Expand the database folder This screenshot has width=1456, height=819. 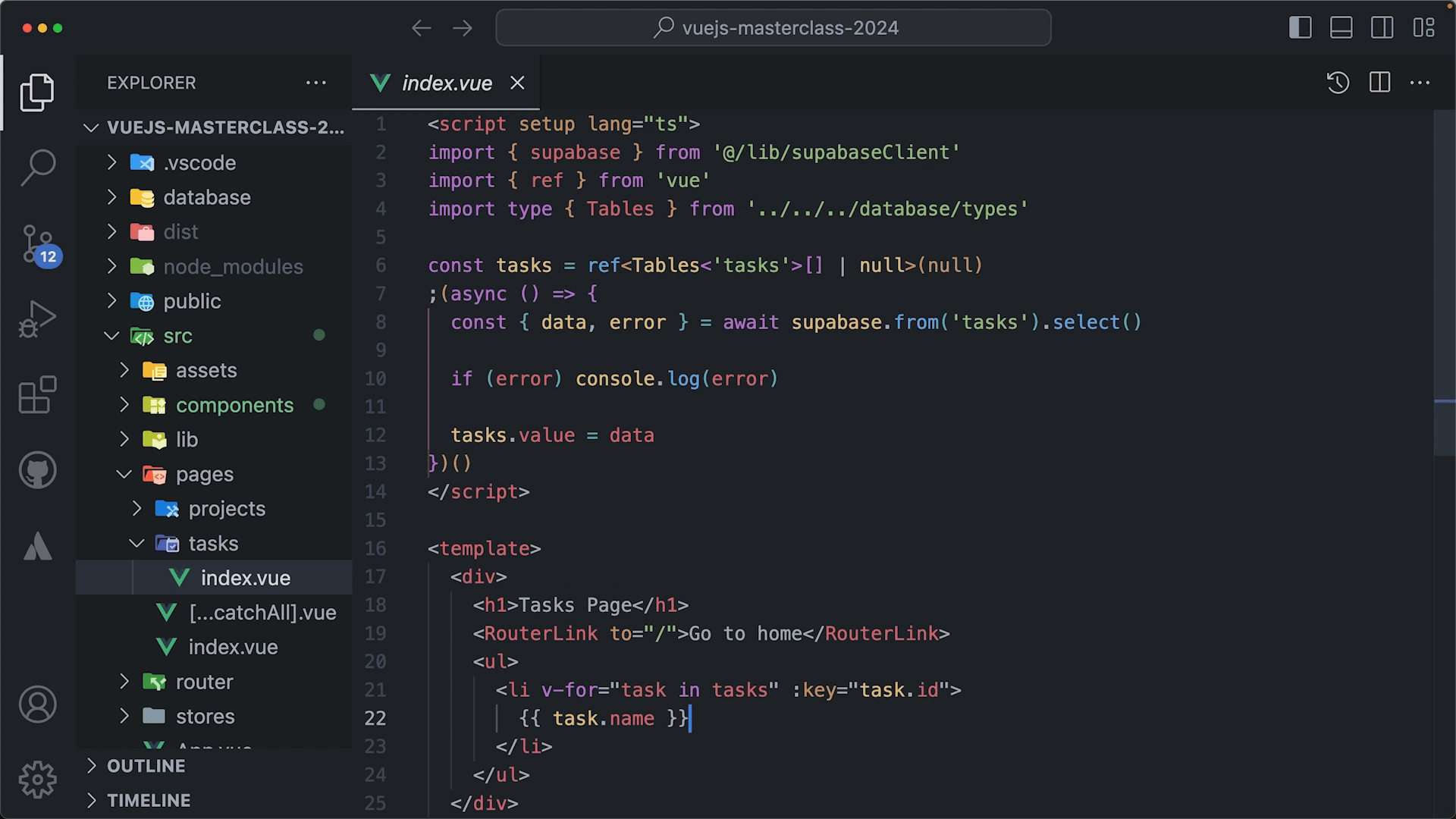206,197
